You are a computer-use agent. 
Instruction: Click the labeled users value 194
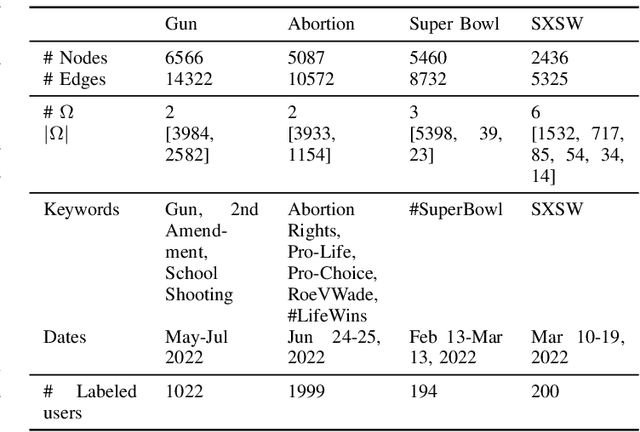tap(424, 391)
